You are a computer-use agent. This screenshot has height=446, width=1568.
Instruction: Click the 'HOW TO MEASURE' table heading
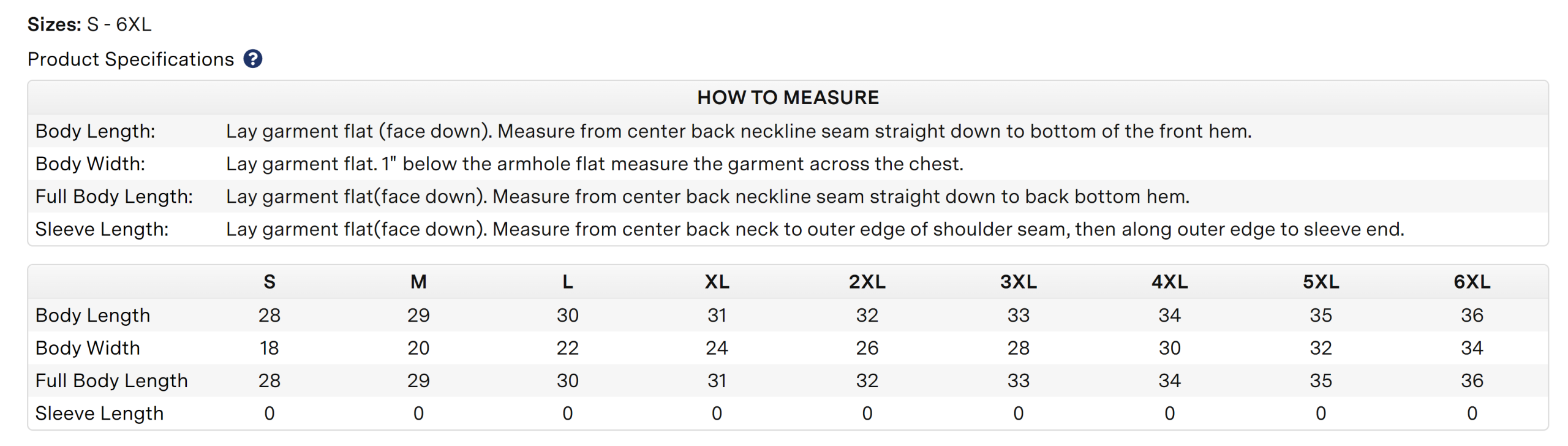pos(788,97)
